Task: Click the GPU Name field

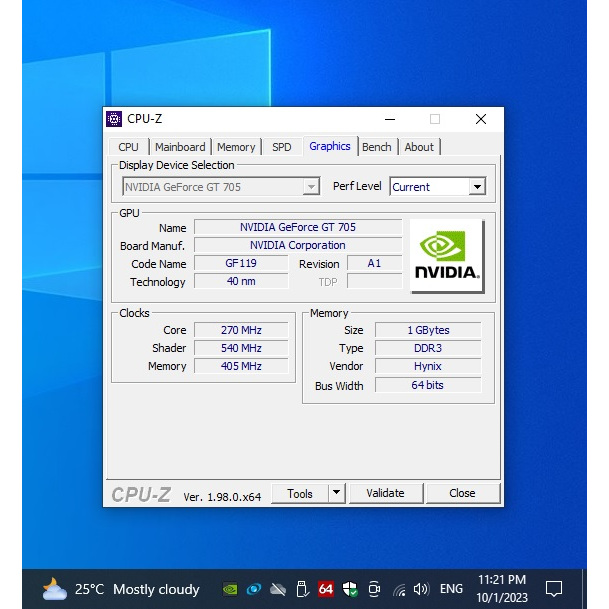Action: (x=297, y=227)
